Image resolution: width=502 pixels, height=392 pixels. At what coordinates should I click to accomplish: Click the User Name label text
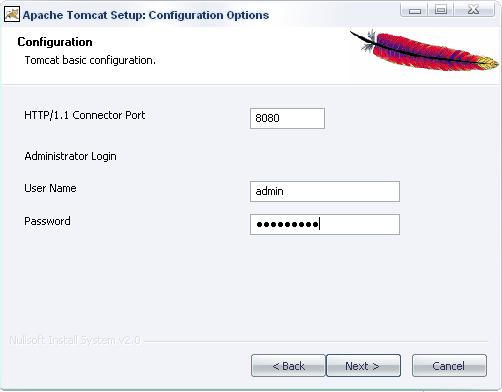coord(50,188)
